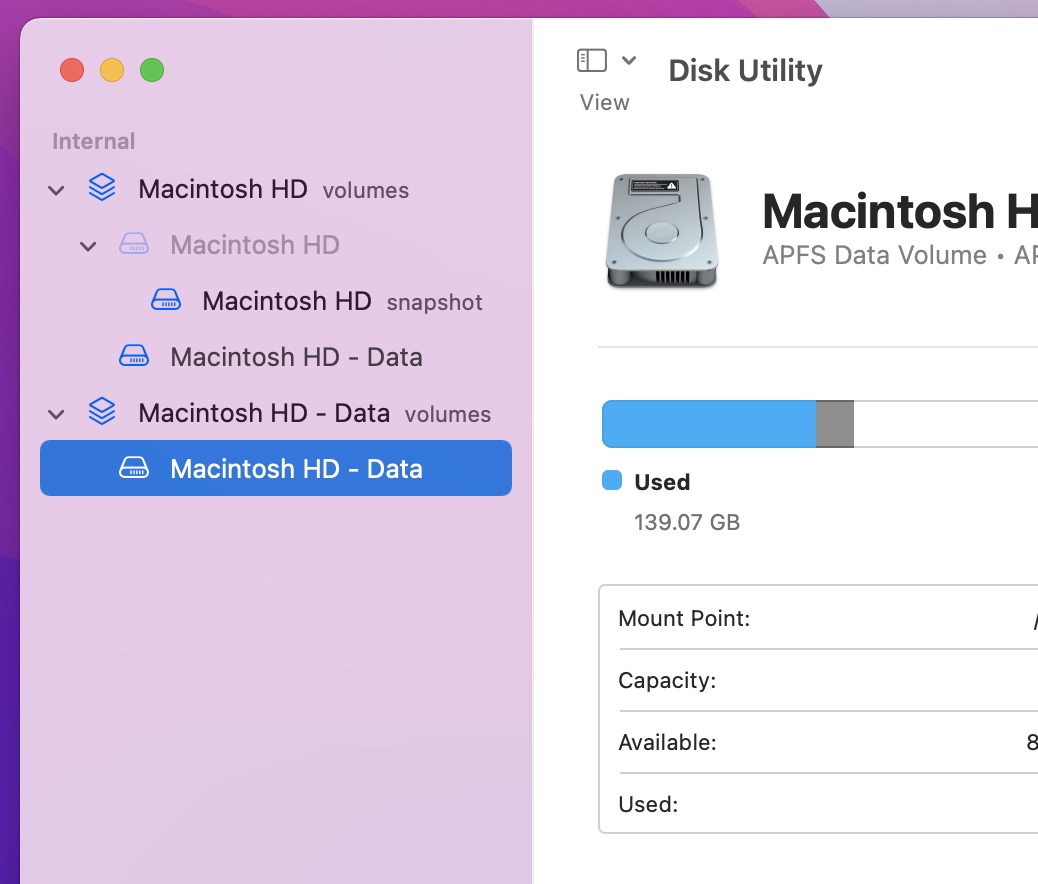
Task: Click the large hard drive image
Action: click(661, 232)
